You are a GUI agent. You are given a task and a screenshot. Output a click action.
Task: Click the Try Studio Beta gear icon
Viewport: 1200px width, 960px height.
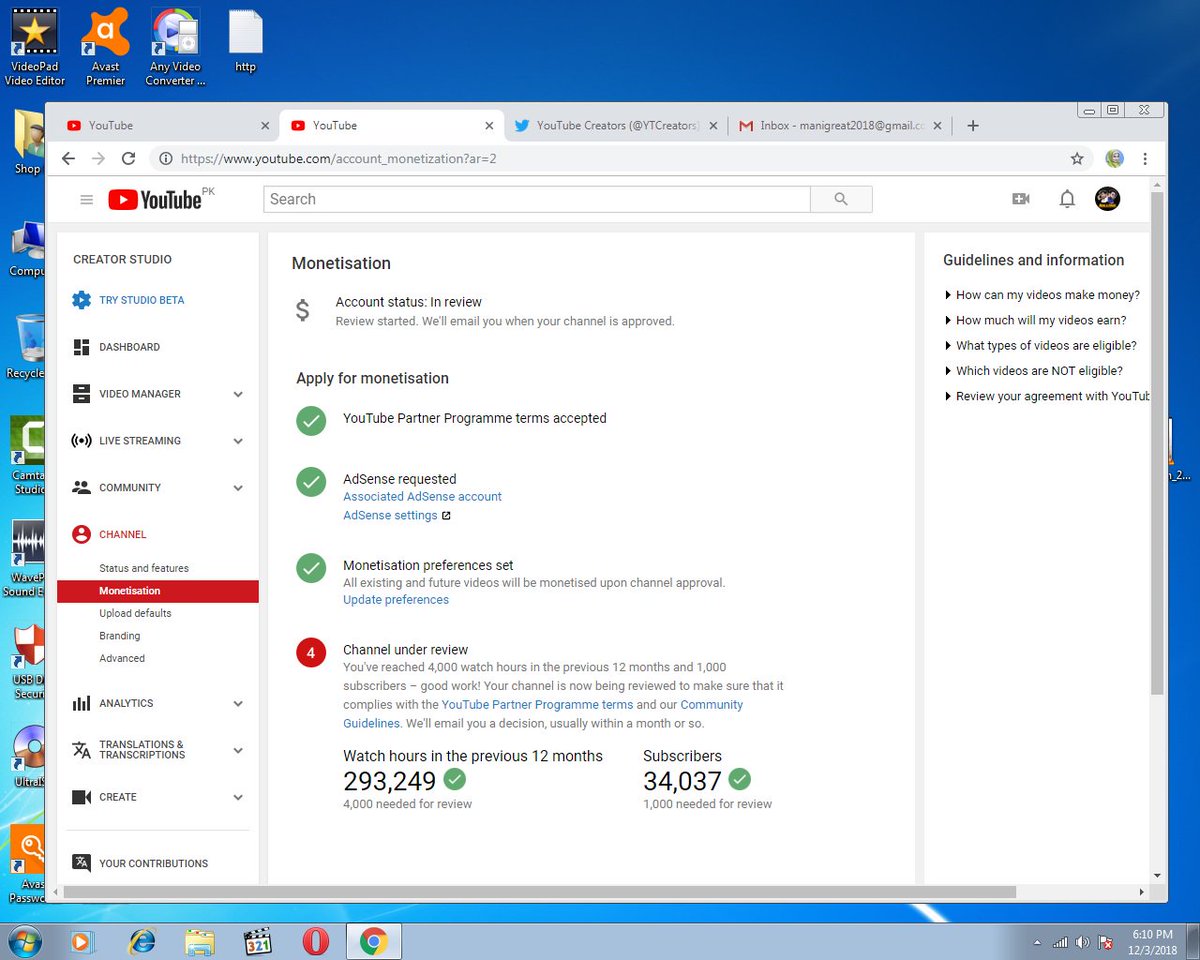82,300
